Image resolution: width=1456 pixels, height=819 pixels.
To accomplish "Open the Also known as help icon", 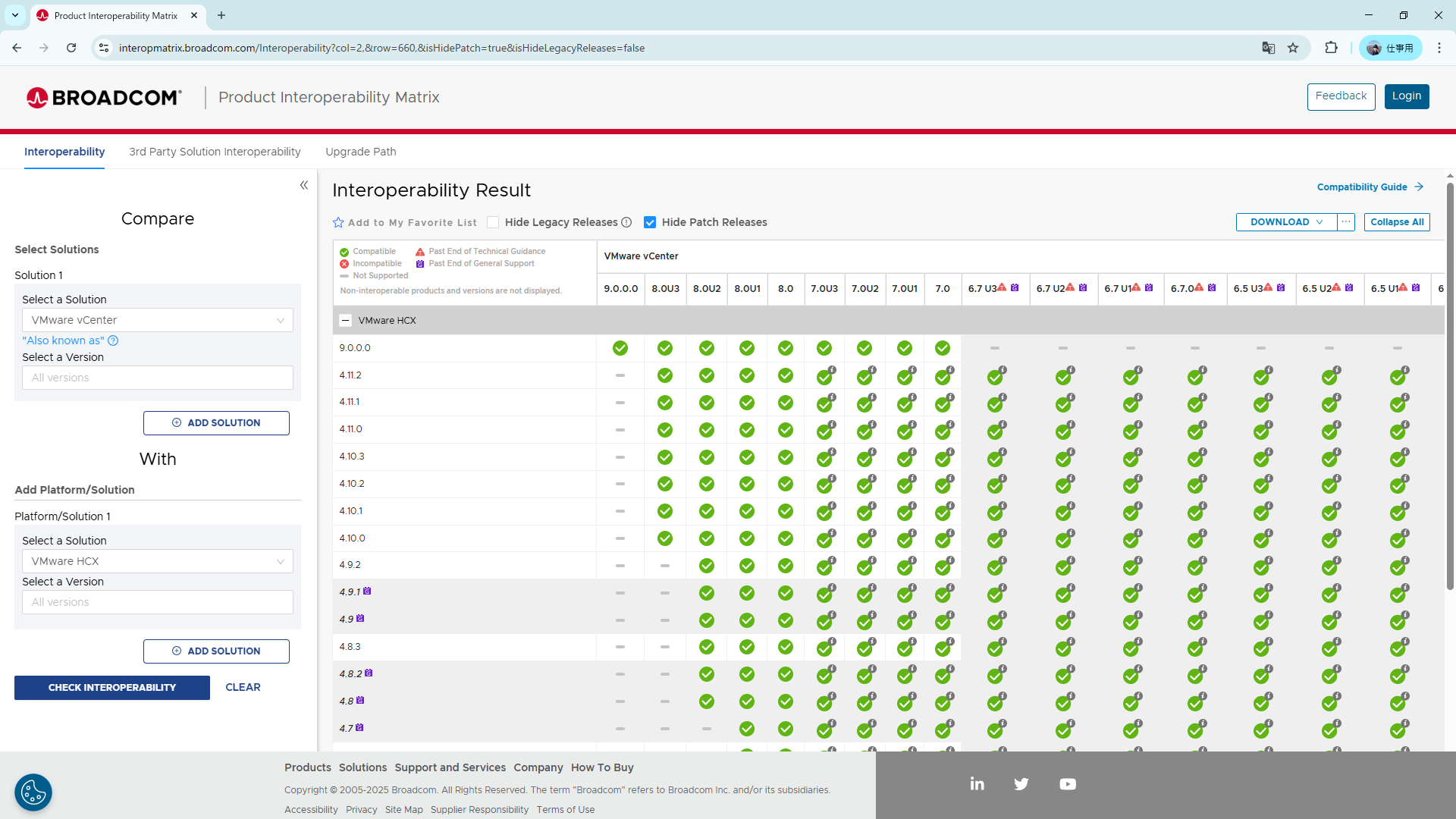I will (x=113, y=340).
